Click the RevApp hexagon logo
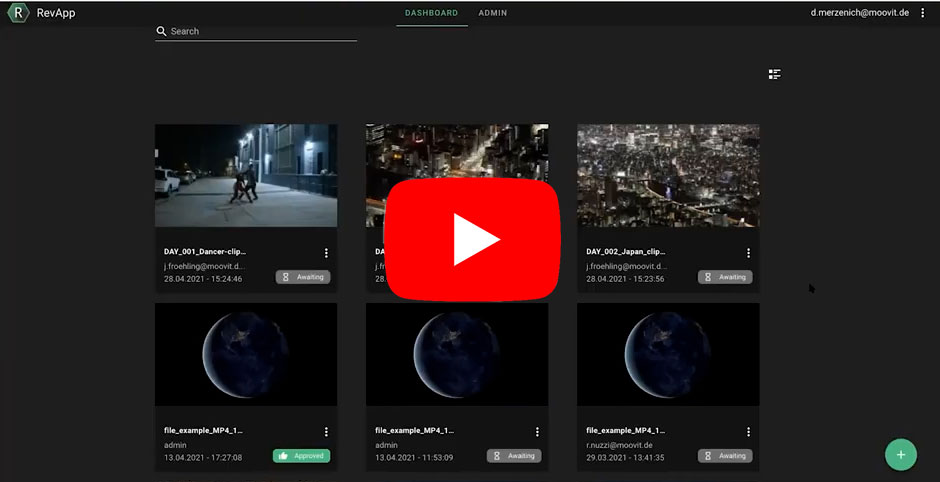The image size is (940, 482). pos(17,13)
